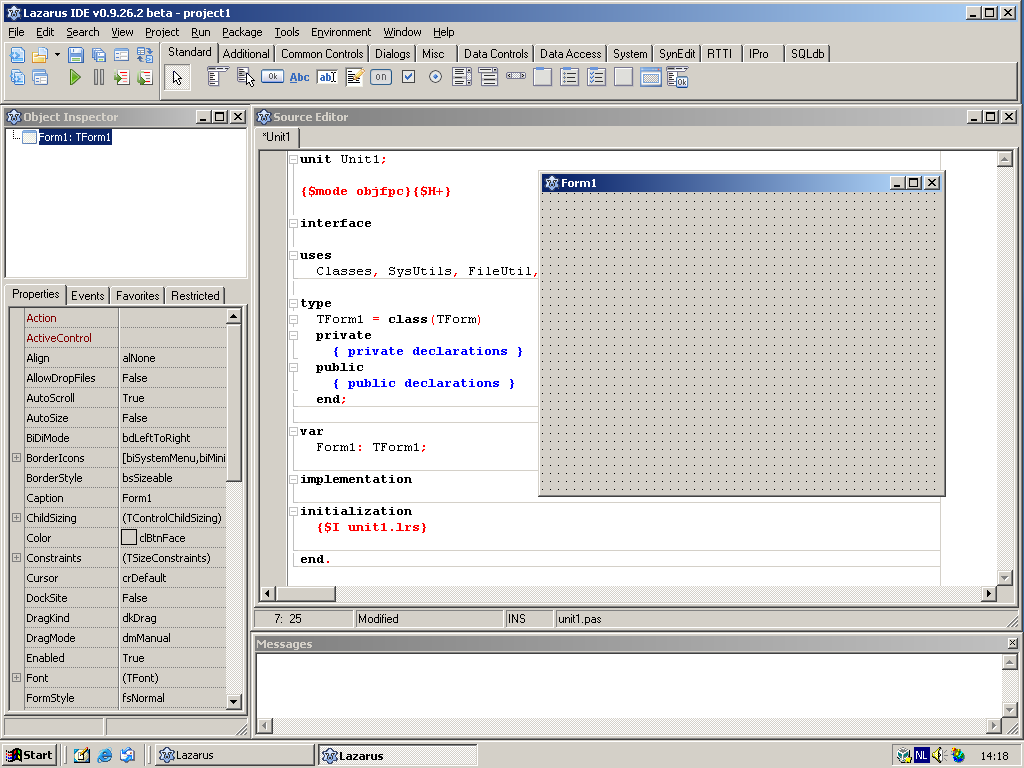The image size is (1024, 768).
Task: Run the project with the green Run button
Action: point(75,76)
